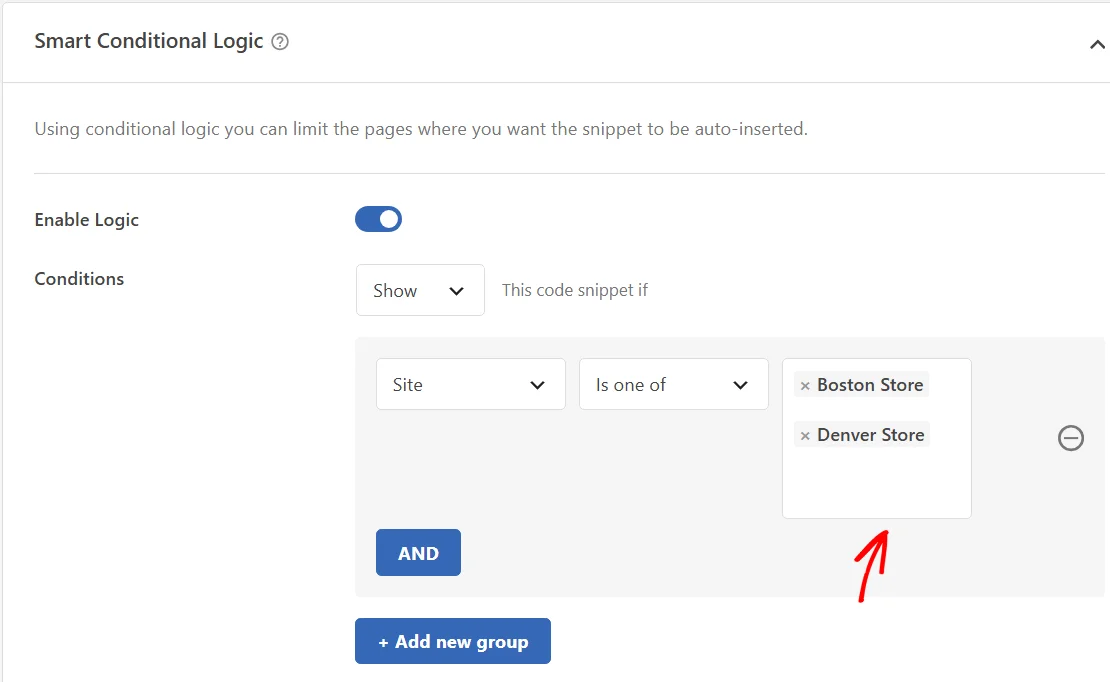
Task: Collapse the Smart Conditional Logic panel
Action: (x=1097, y=45)
